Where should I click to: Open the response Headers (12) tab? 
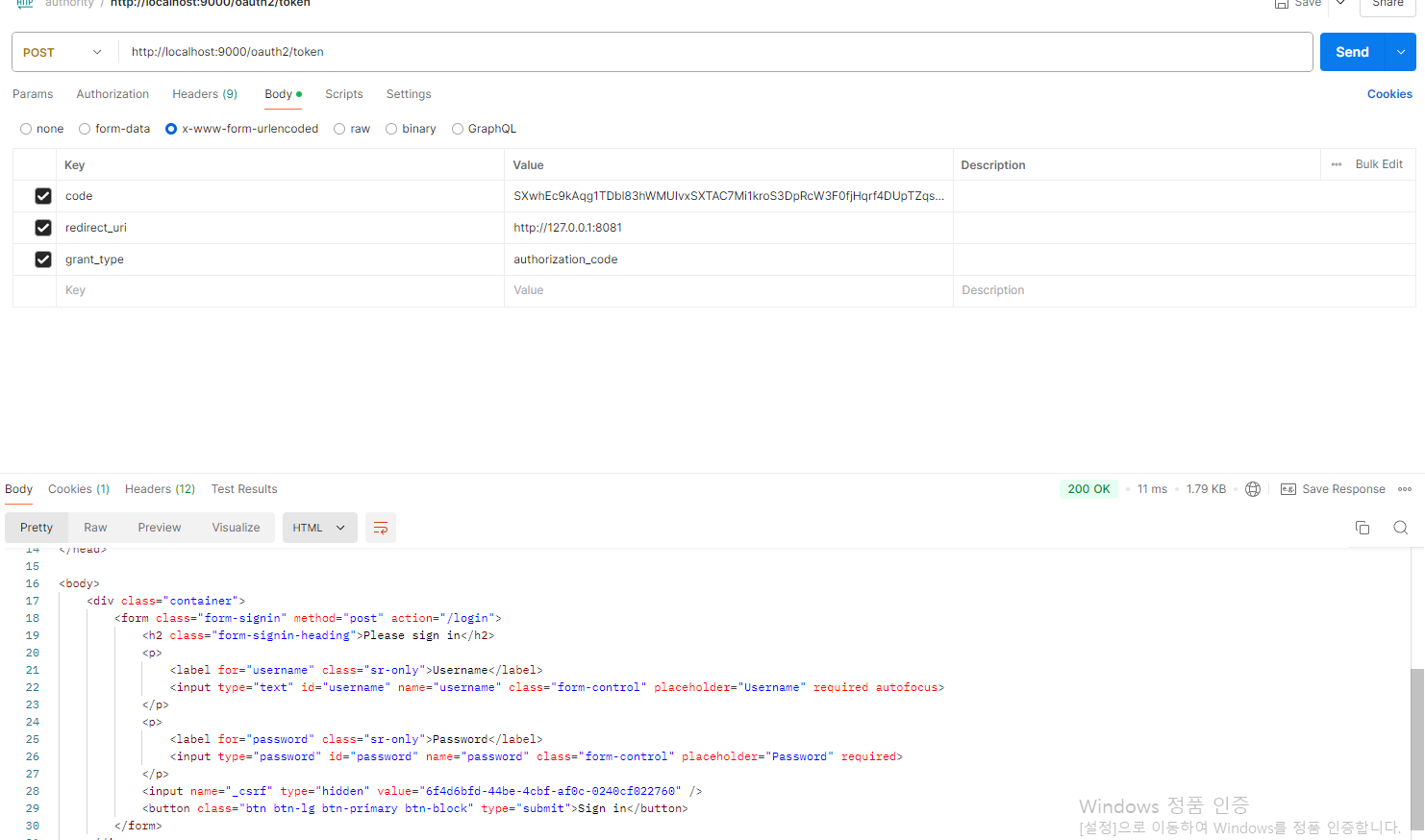(160, 489)
